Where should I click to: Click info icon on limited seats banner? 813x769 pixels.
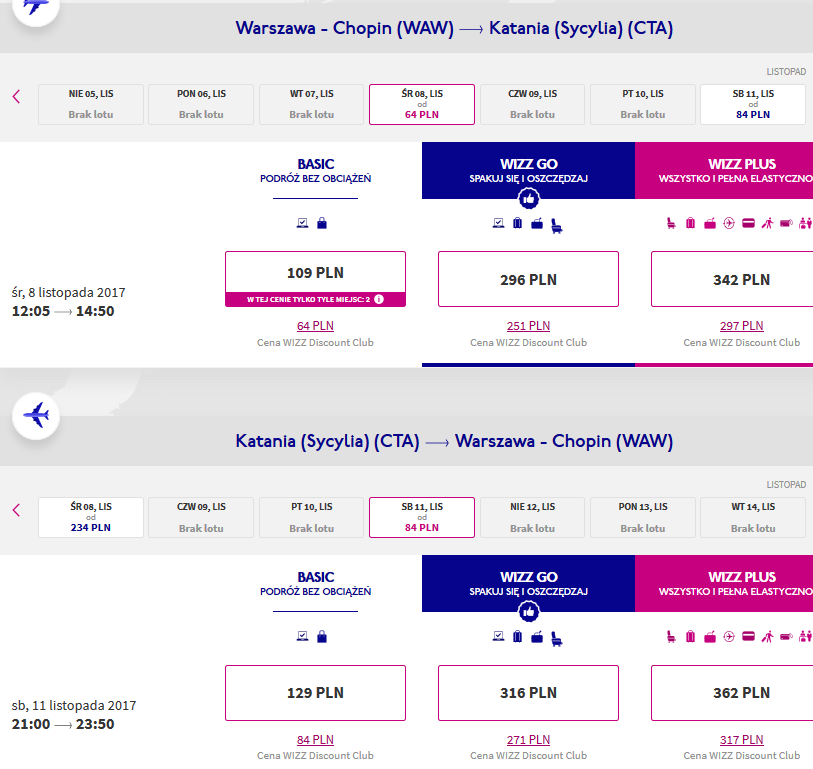click(379, 299)
